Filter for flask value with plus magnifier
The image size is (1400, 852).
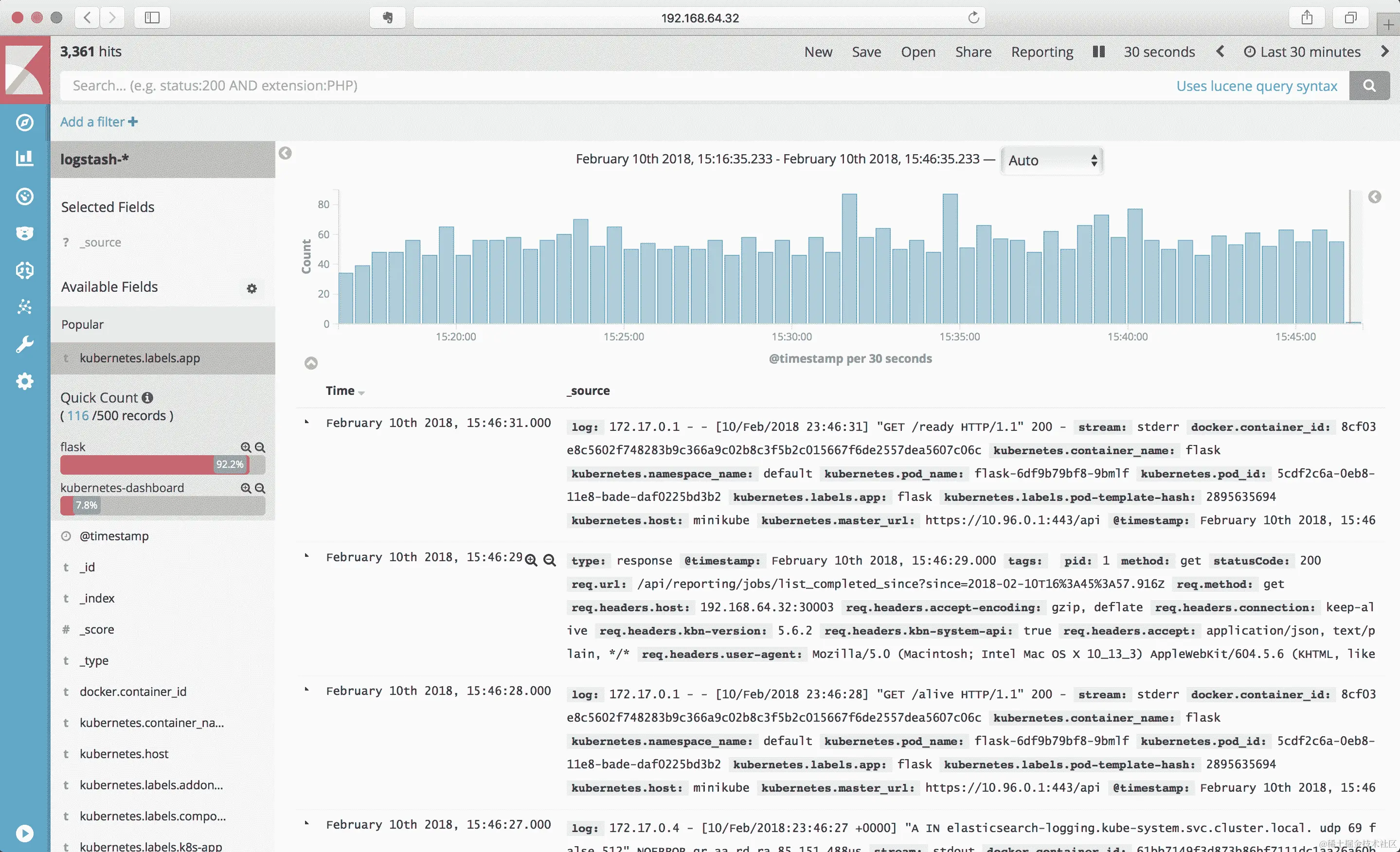(246, 447)
